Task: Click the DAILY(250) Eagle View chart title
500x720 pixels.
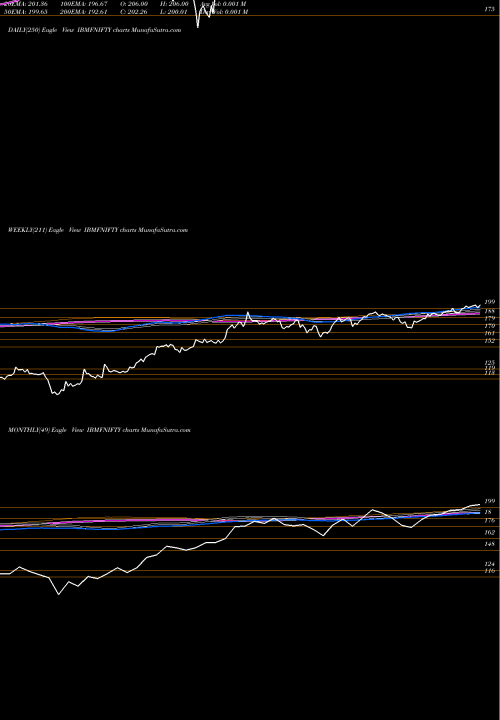Action: 95,30
